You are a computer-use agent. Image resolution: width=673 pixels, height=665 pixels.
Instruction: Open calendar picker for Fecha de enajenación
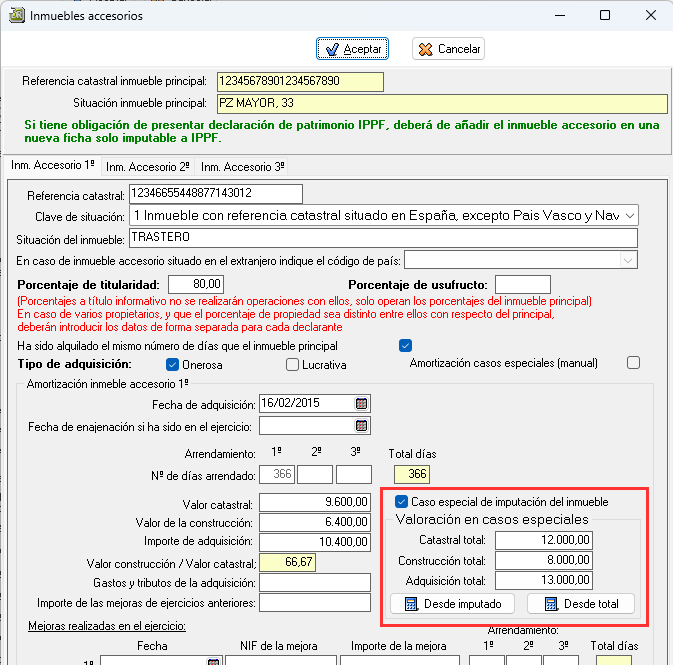point(361,425)
